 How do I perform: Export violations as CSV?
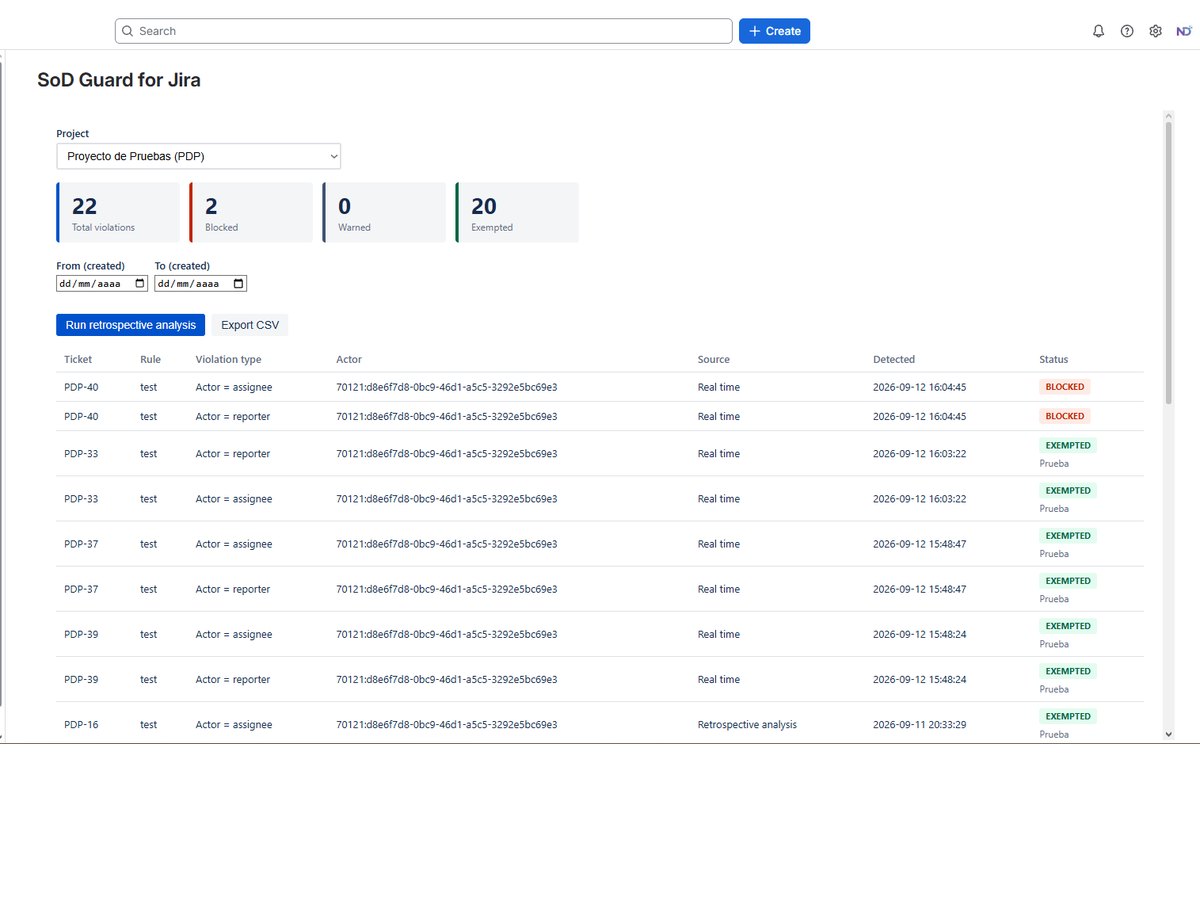pos(250,325)
